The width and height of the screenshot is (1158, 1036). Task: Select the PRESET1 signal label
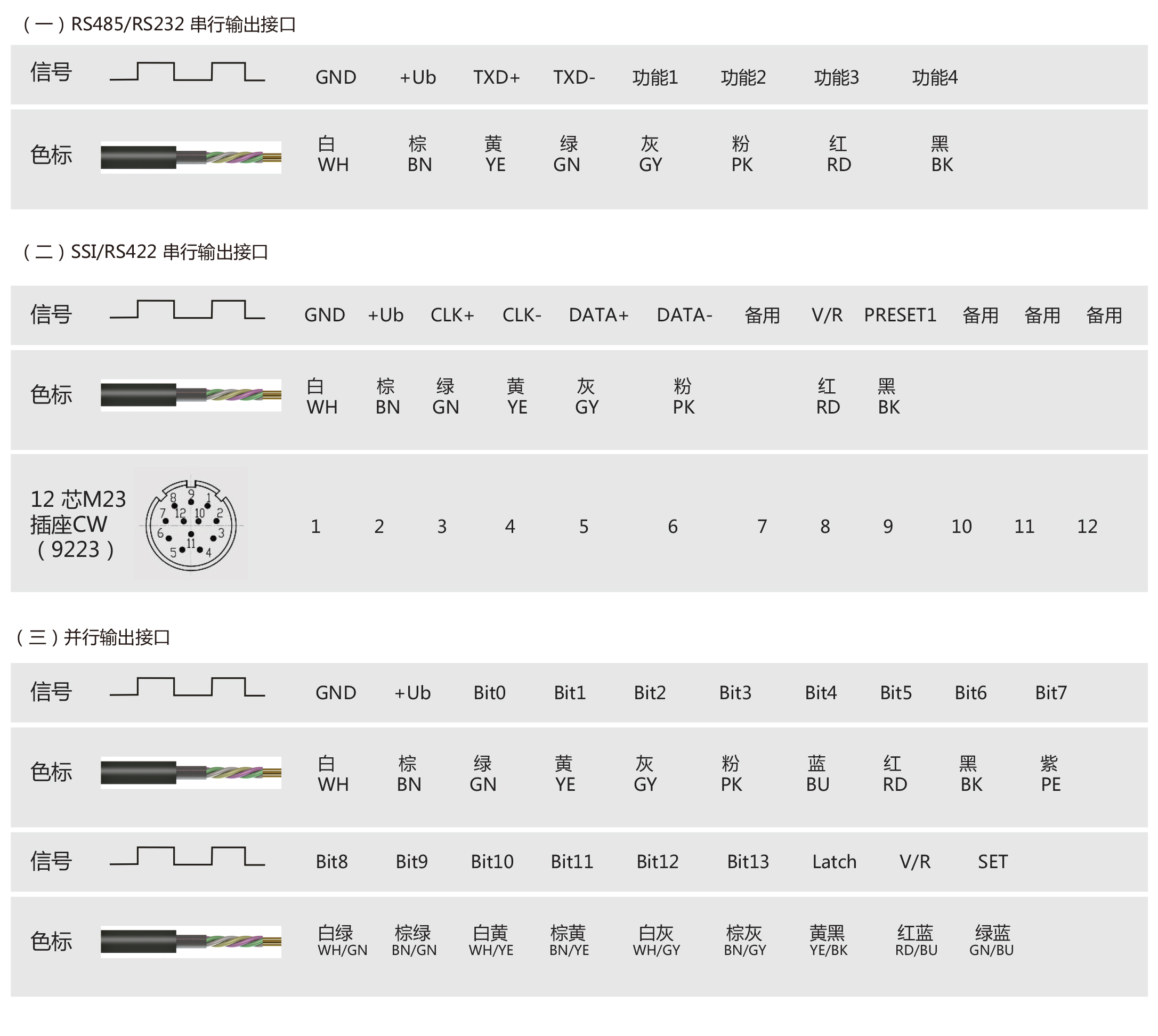click(x=900, y=315)
